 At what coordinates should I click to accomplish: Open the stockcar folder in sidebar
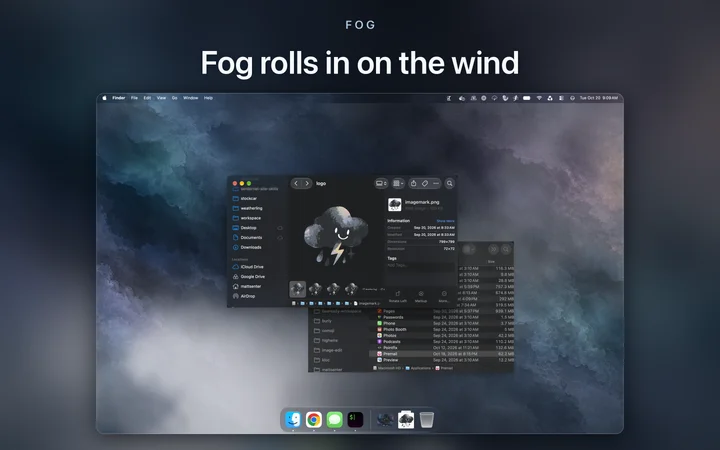pyautogui.click(x=245, y=198)
